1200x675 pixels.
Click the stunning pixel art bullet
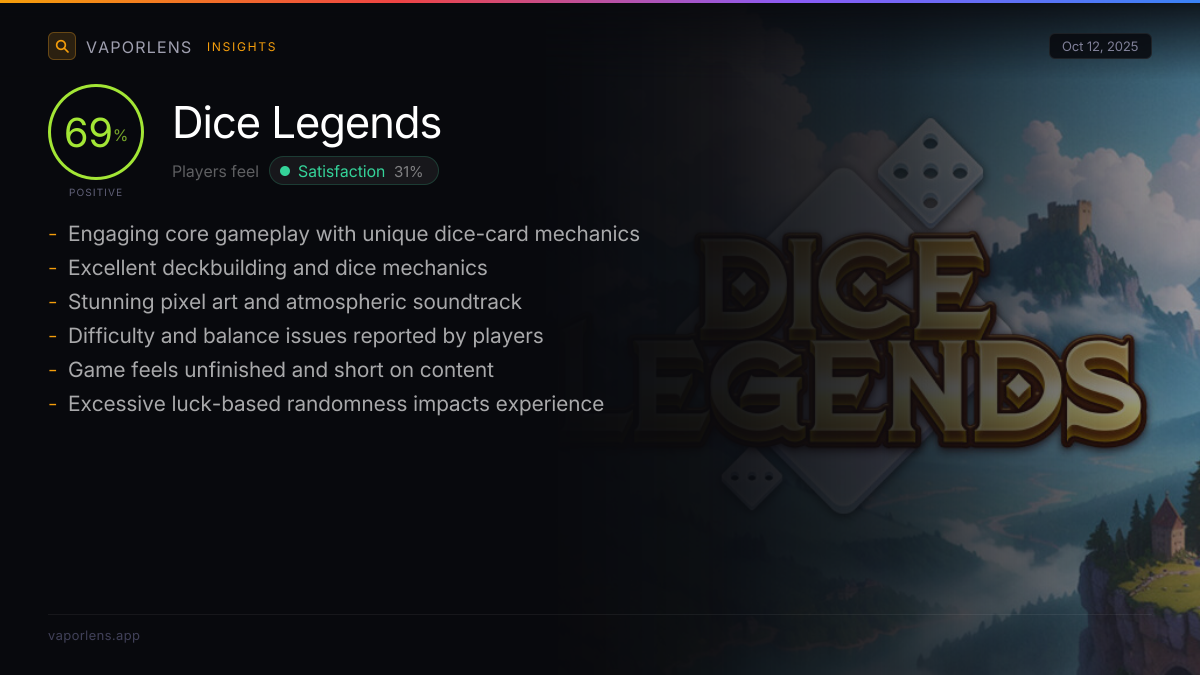pyautogui.click(x=285, y=302)
